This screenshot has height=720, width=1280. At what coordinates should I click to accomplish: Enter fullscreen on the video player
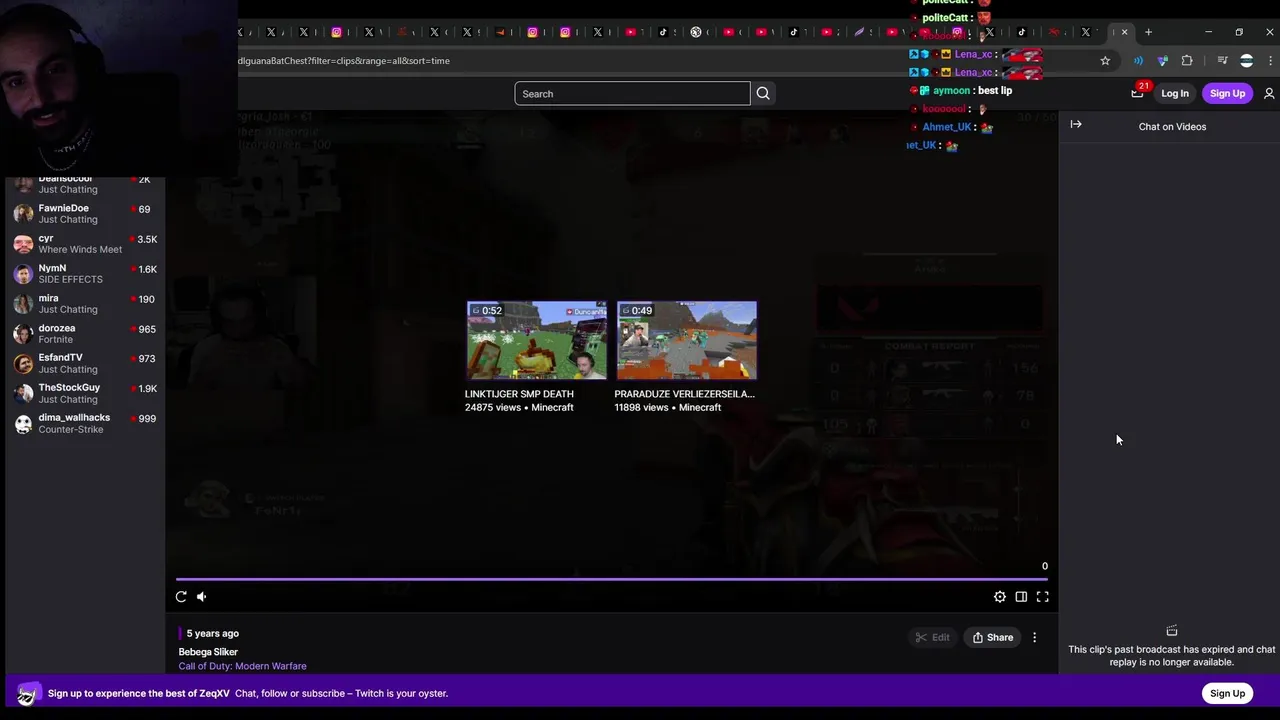1042,597
